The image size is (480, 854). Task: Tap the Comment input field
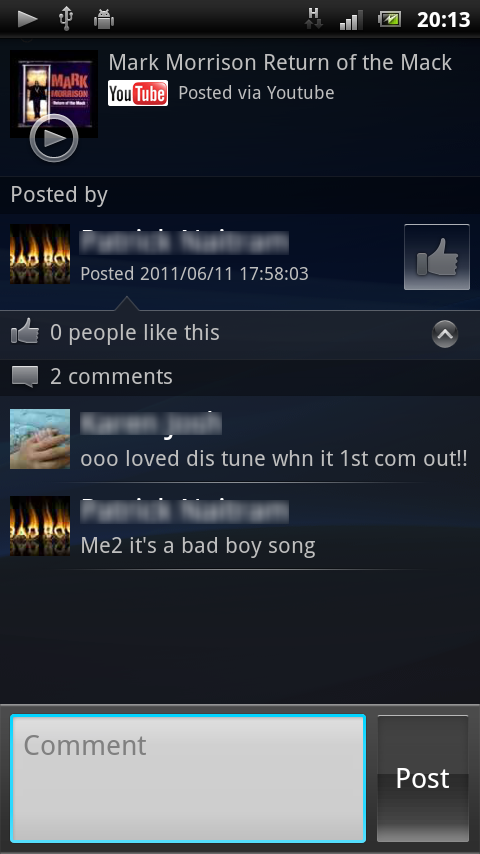point(188,778)
